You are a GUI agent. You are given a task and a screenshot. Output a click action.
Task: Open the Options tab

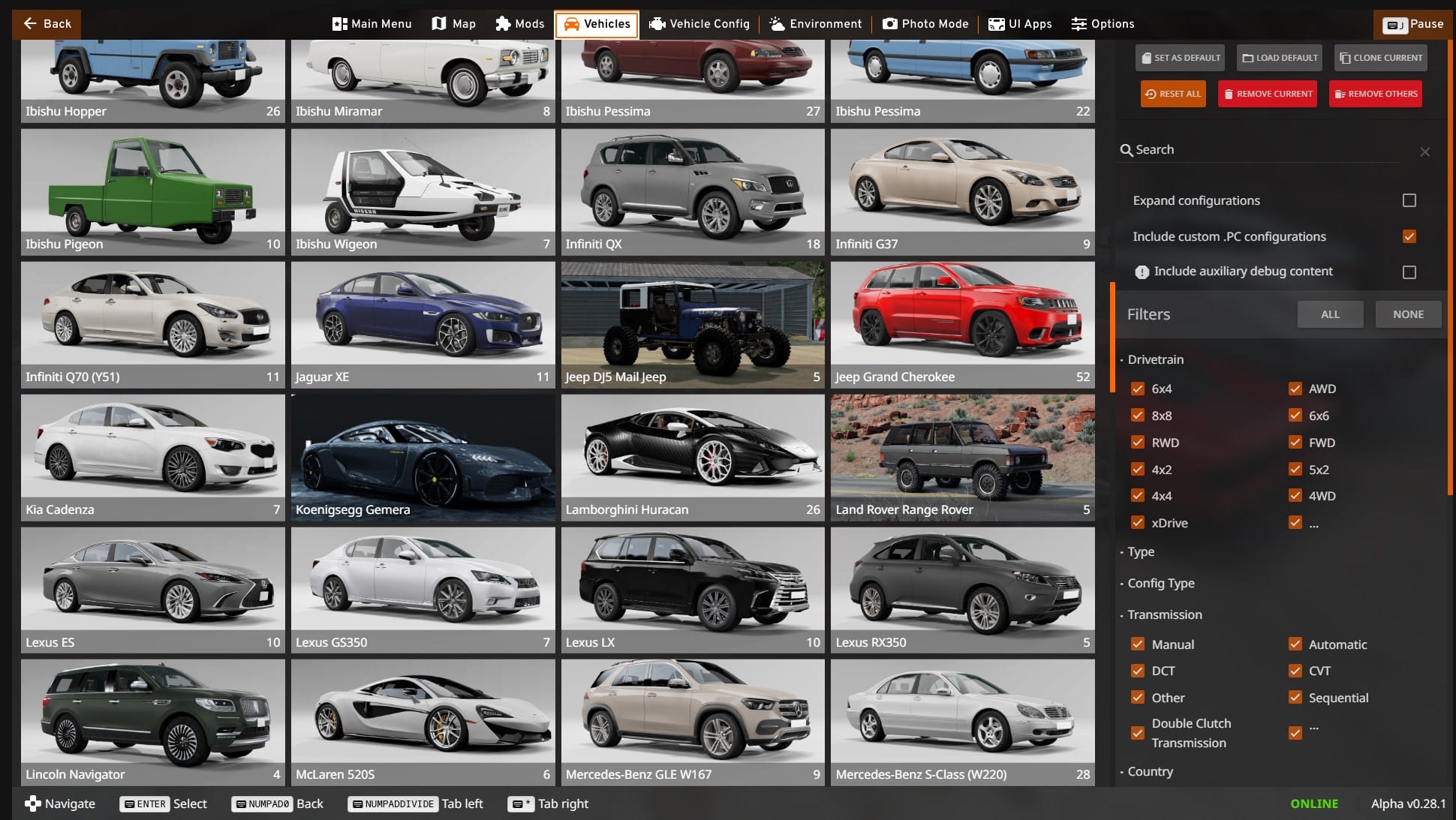[1103, 24]
